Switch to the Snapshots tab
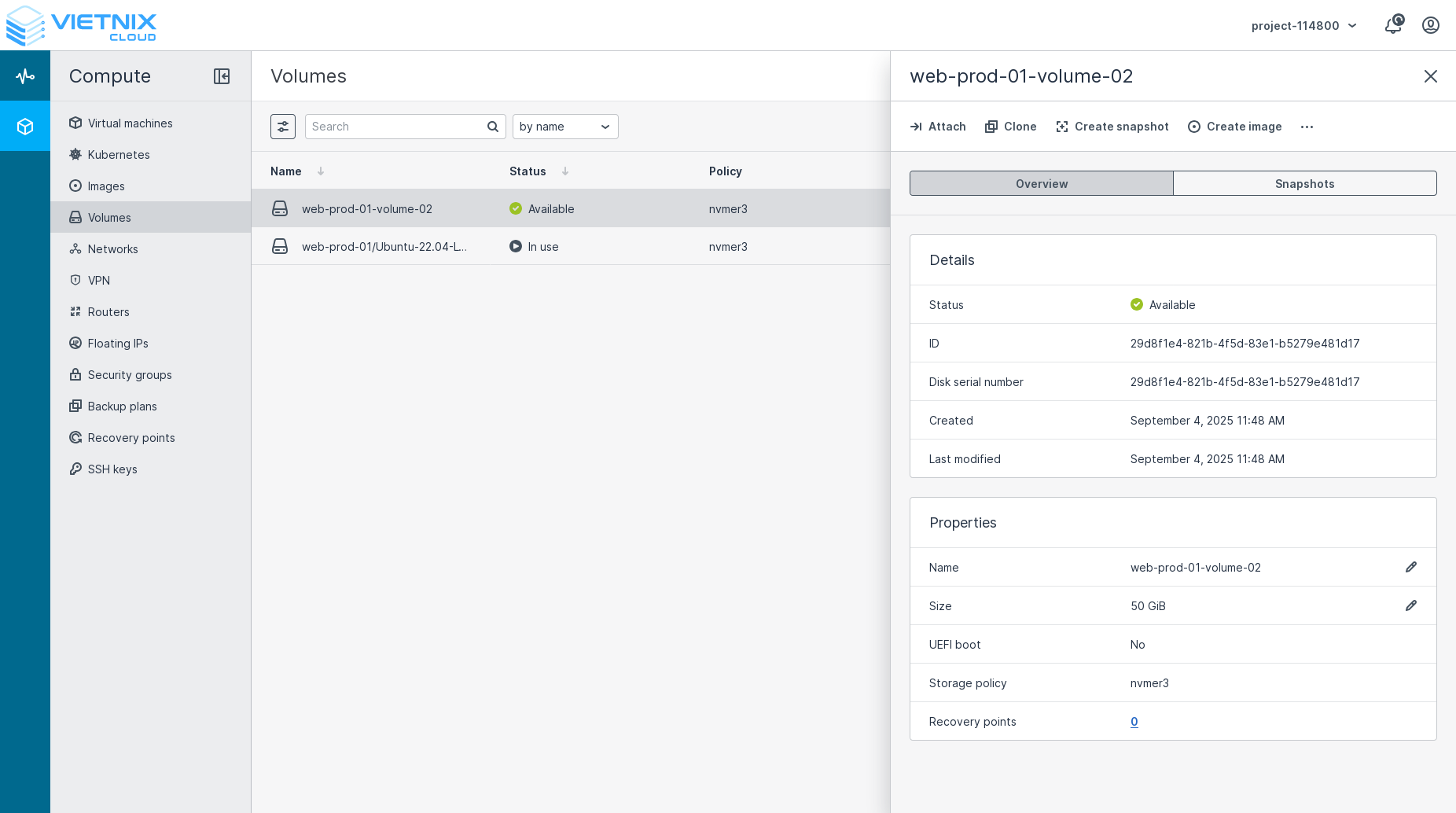This screenshot has width=1456, height=813. [1304, 184]
